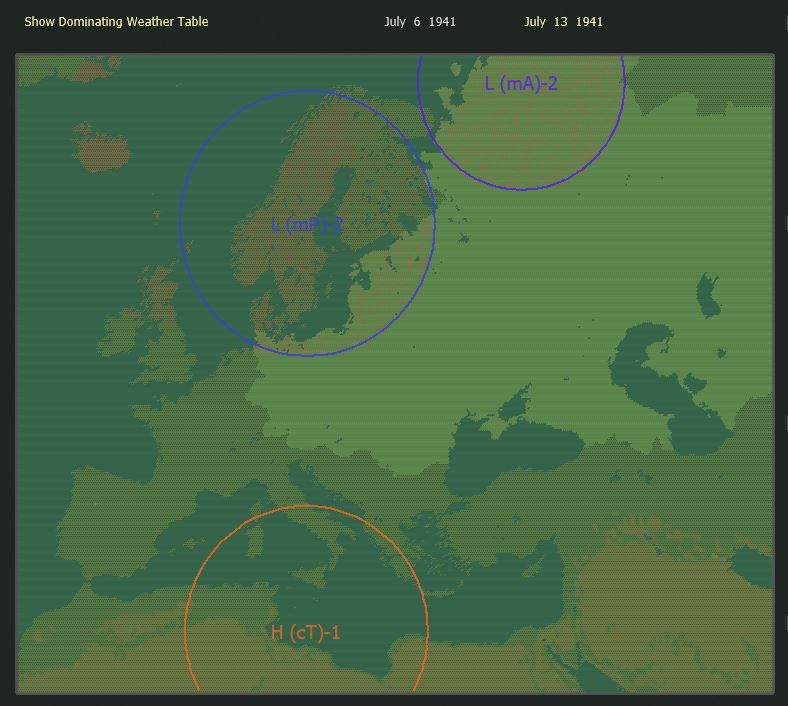This screenshot has height=706, width=788.
Task: Click the L (mP)-2 low pressure label
Action: click(307, 224)
